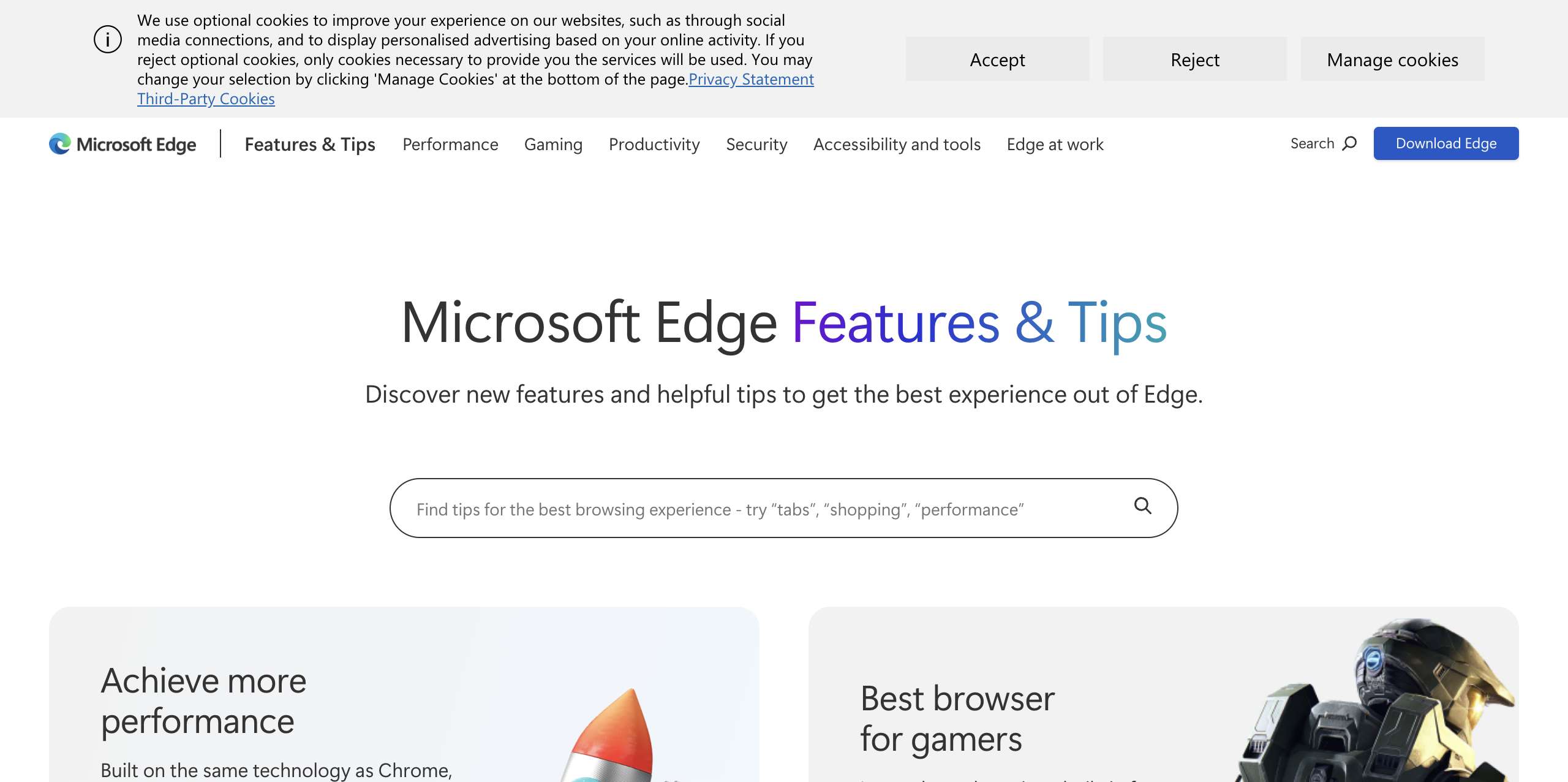
Task: Open site search via the magnifier icon
Action: (x=1323, y=143)
